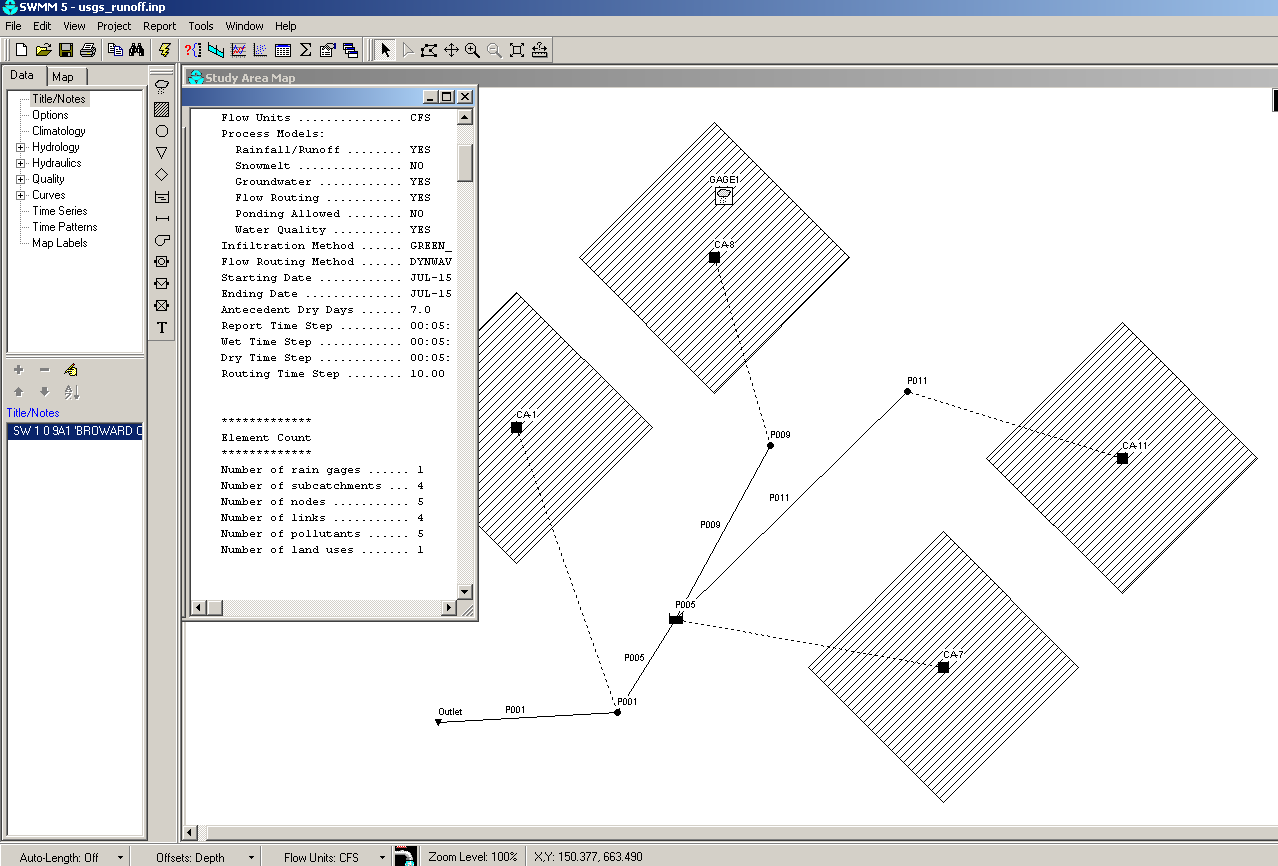The height and width of the screenshot is (866, 1278).
Task: Expand the Curves tree node
Action: coord(20,195)
